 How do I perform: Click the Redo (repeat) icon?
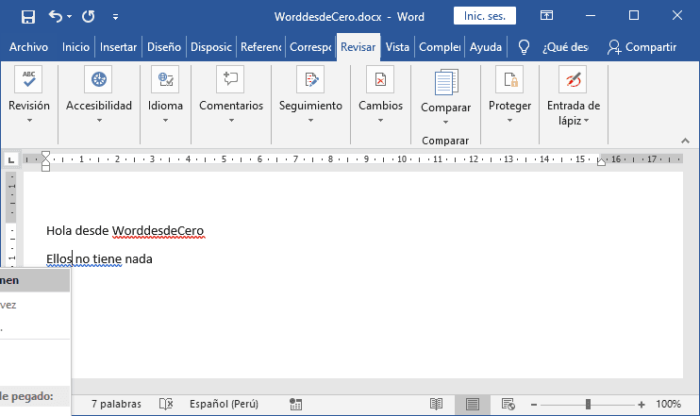click(x=88, y=17)
